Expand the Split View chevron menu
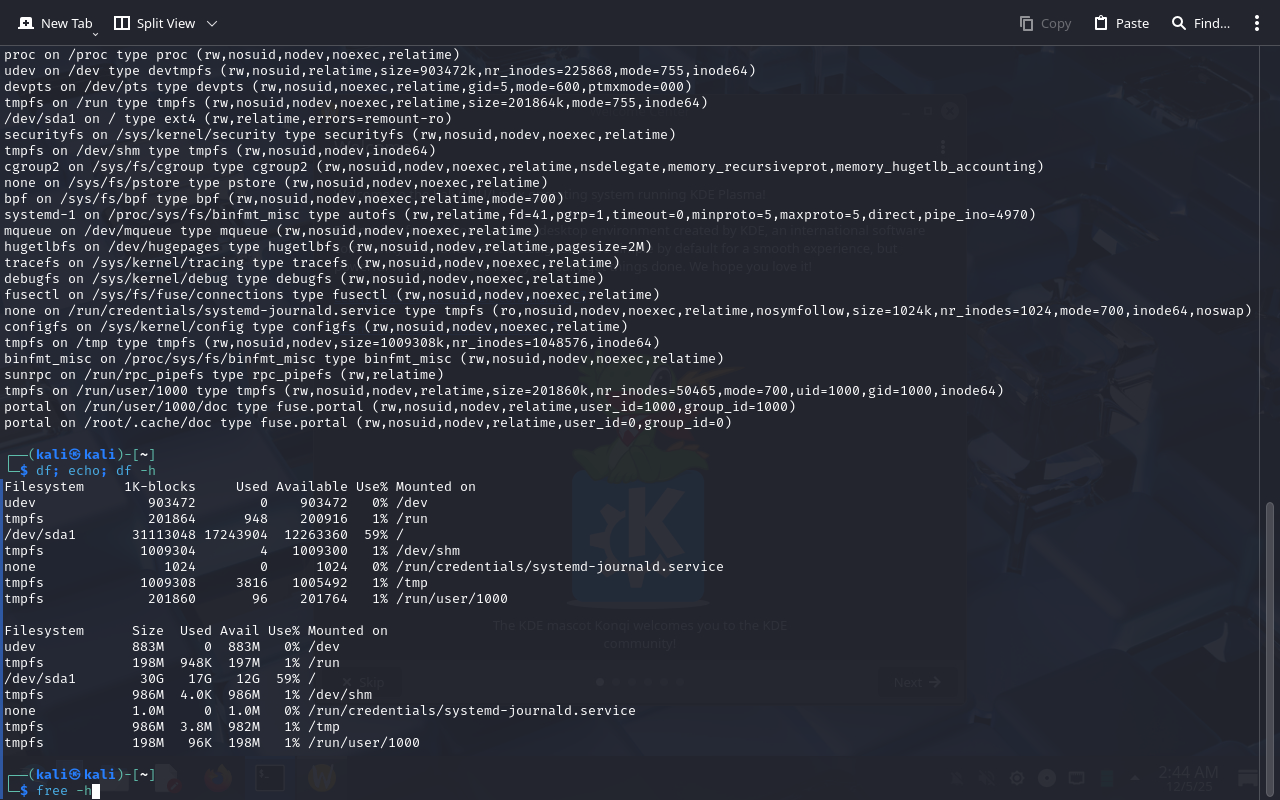Viewport: 1280px width, 800px height. (x=211, y=23)
